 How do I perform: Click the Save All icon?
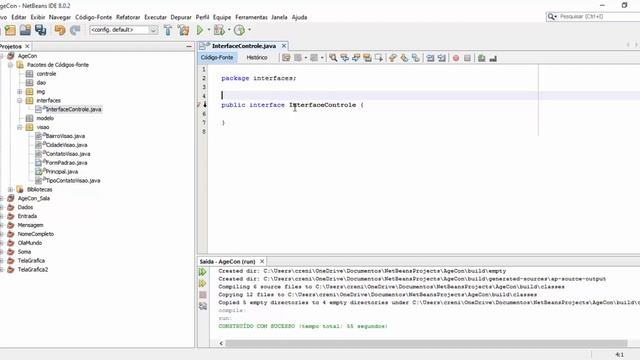(x=40, y=30)
